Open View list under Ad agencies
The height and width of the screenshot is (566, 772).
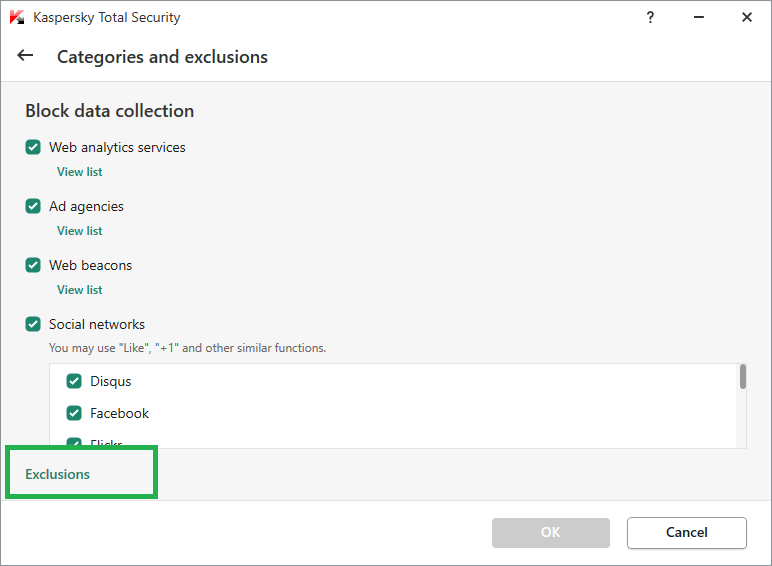pos(80,231)
